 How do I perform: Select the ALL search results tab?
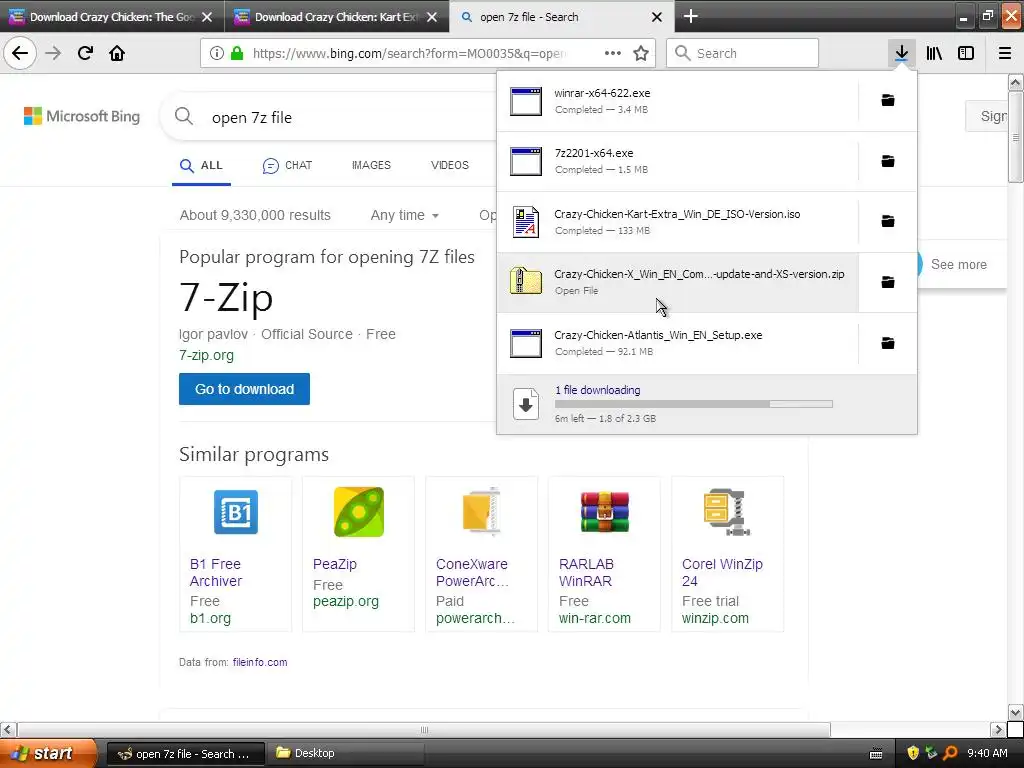(x=201, y=166)
